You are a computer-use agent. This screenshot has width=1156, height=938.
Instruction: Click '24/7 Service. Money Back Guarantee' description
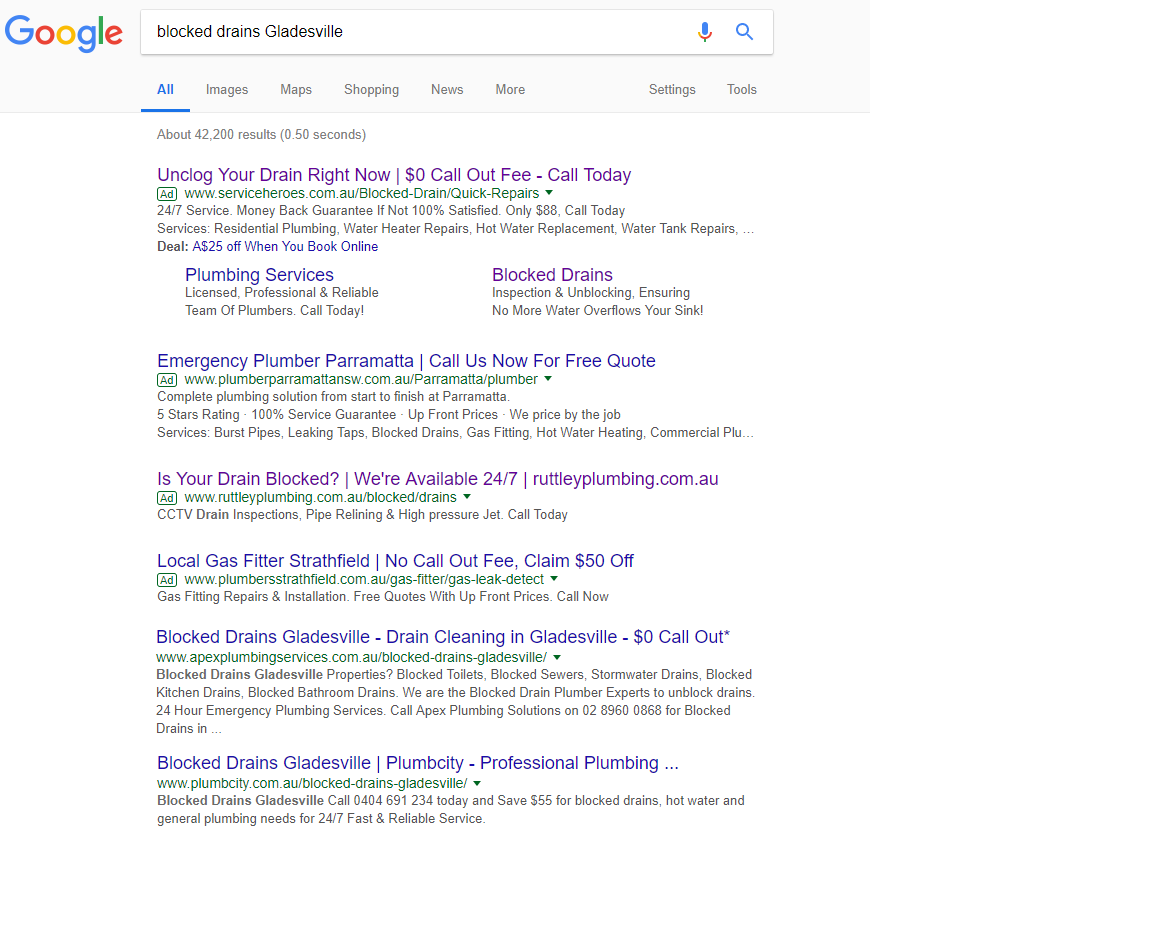(x=391, y=210)
